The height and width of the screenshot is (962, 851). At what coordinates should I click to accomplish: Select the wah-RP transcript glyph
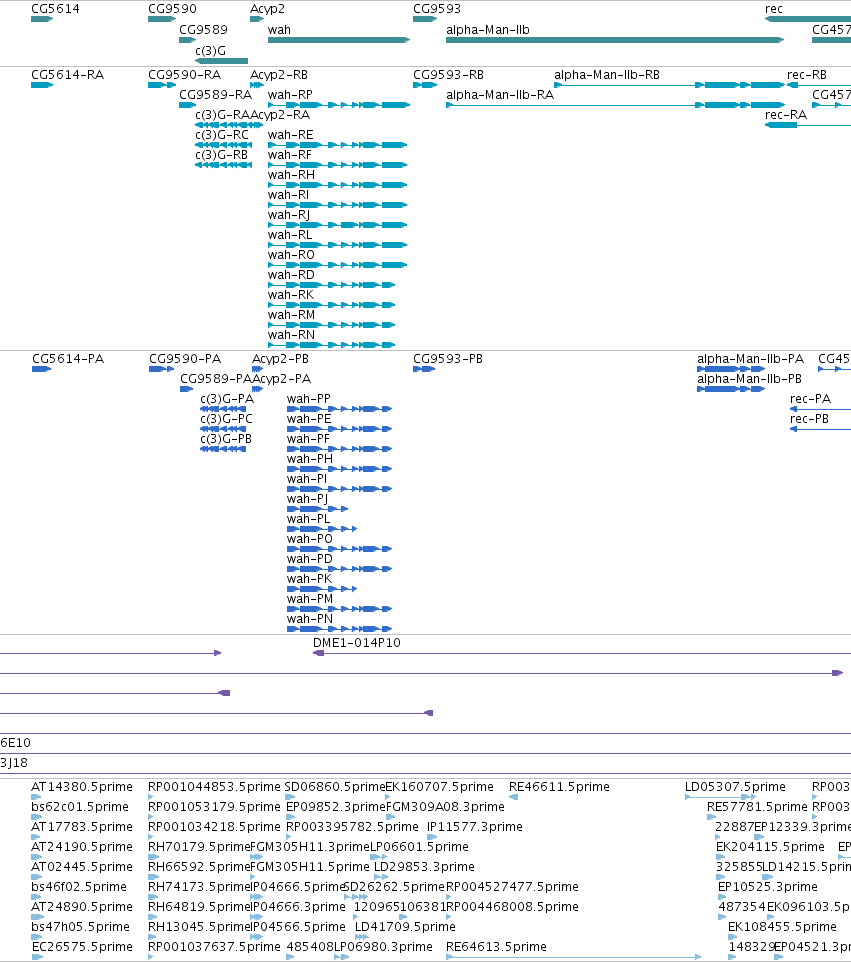(x=339, y=105)
